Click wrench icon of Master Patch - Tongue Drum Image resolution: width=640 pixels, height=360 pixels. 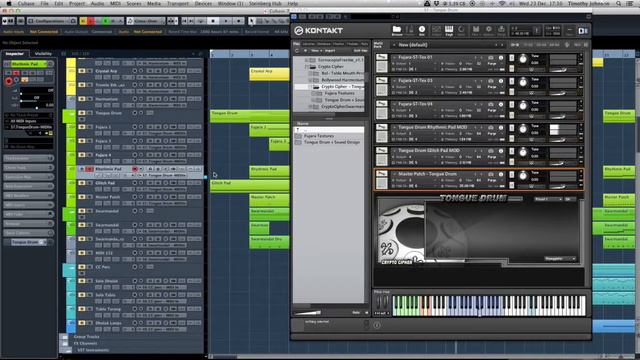pos(382,174)
